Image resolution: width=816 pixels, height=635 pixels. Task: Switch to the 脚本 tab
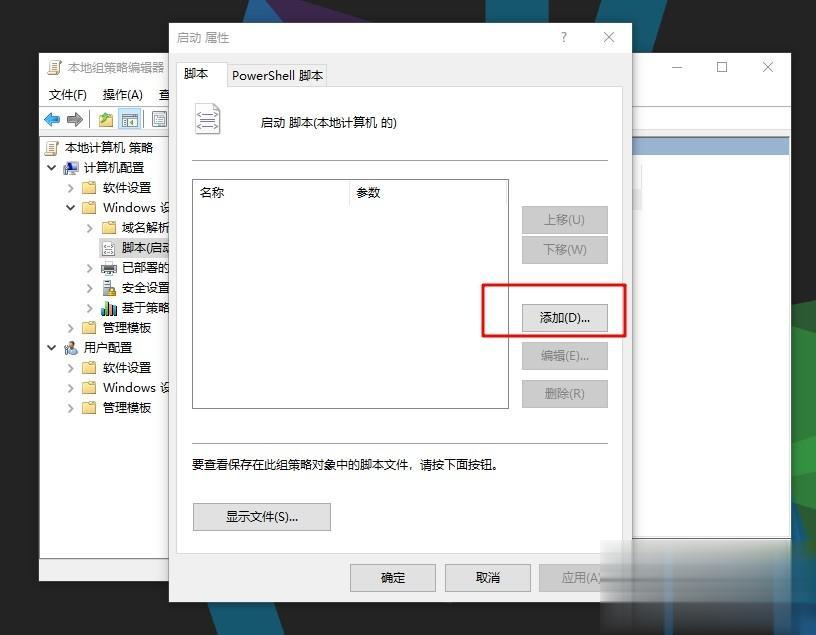(x=201, y=74)
